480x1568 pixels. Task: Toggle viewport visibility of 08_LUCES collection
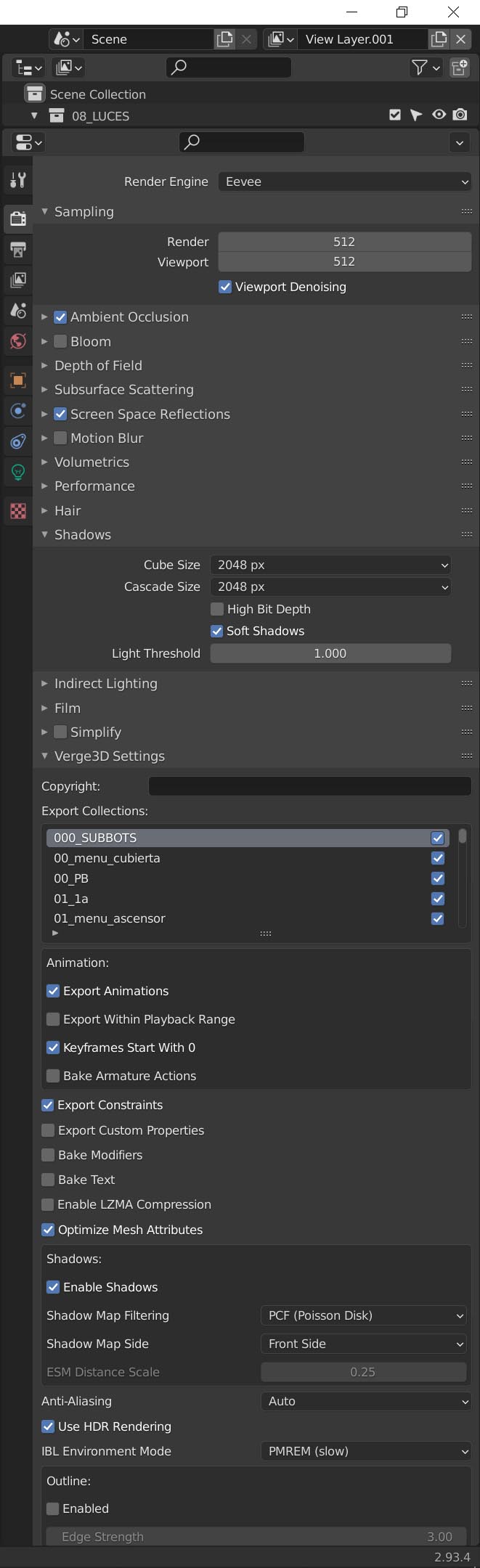439,115
